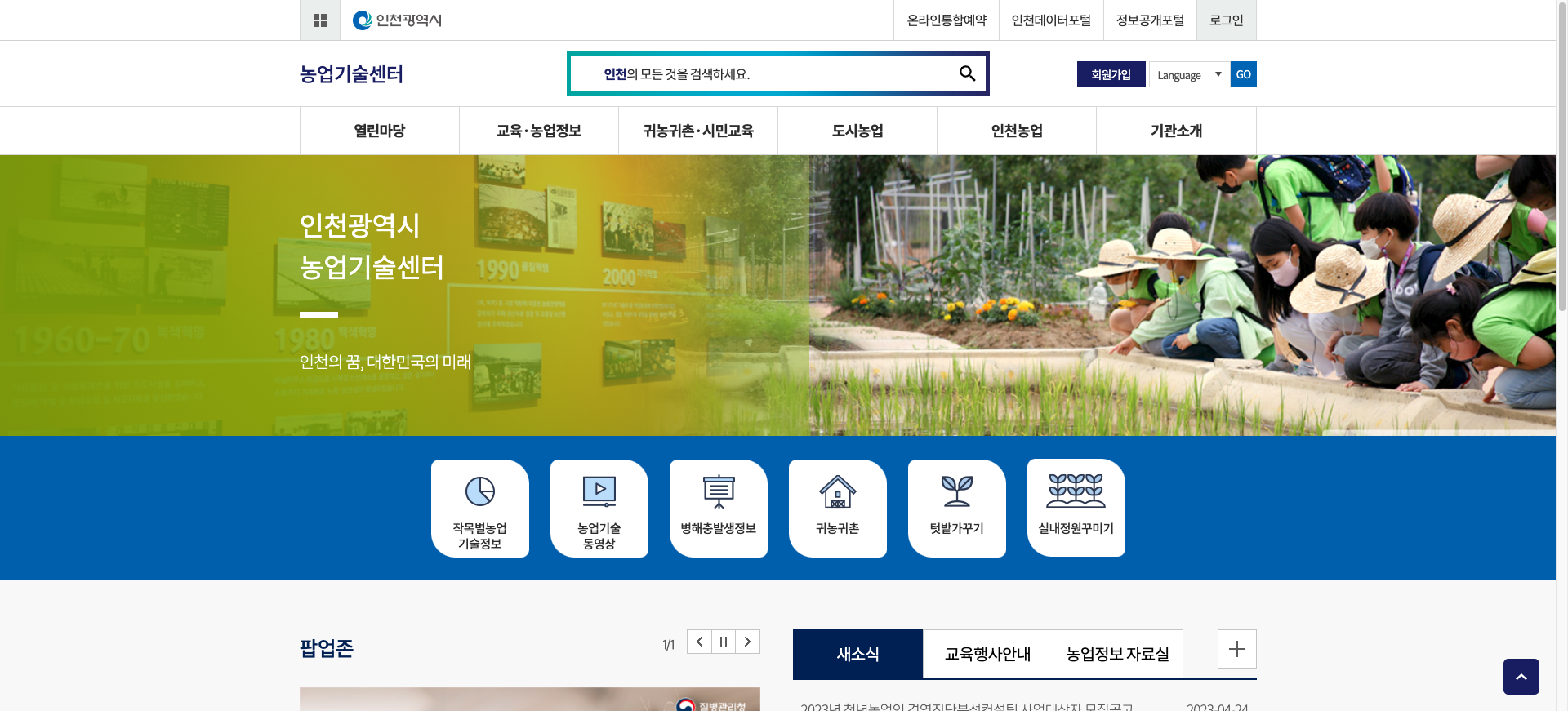
Task: Advance to next popup zone slide
Action: [747, 642]
